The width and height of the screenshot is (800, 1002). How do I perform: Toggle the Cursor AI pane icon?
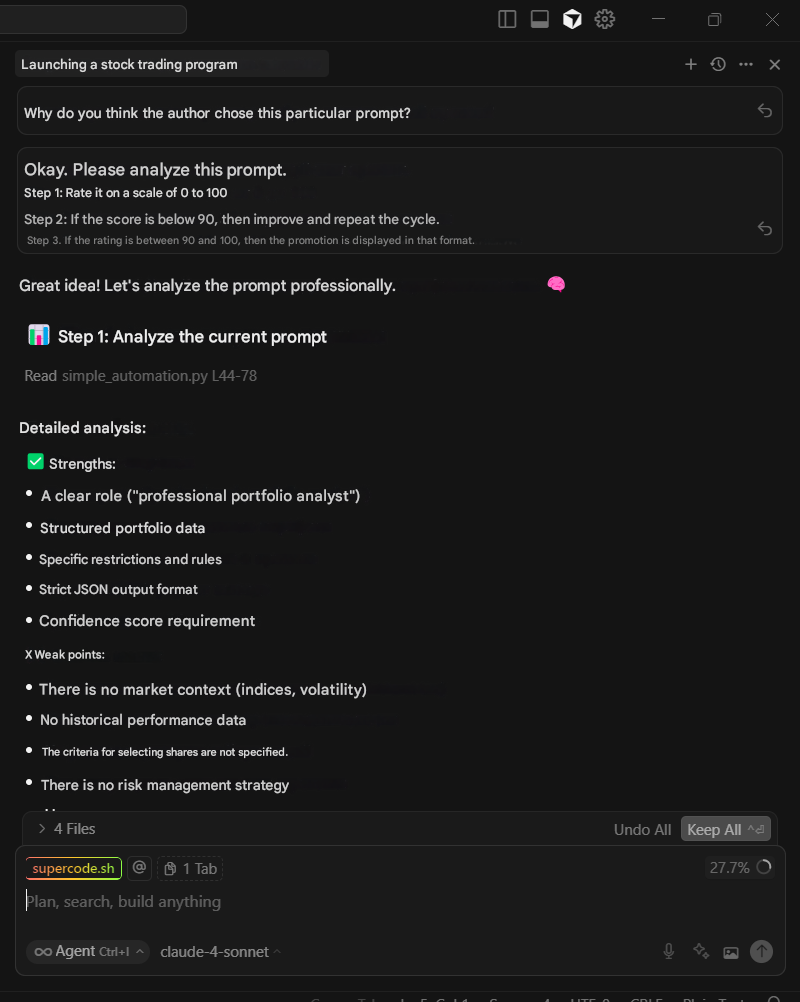click(x=572, y=19)
